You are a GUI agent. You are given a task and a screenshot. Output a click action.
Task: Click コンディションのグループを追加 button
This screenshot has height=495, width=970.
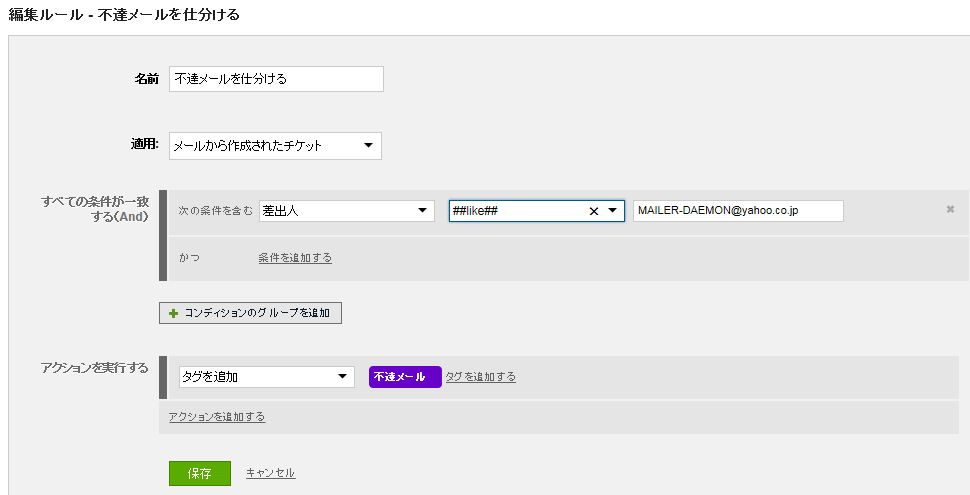click(251, 313)
